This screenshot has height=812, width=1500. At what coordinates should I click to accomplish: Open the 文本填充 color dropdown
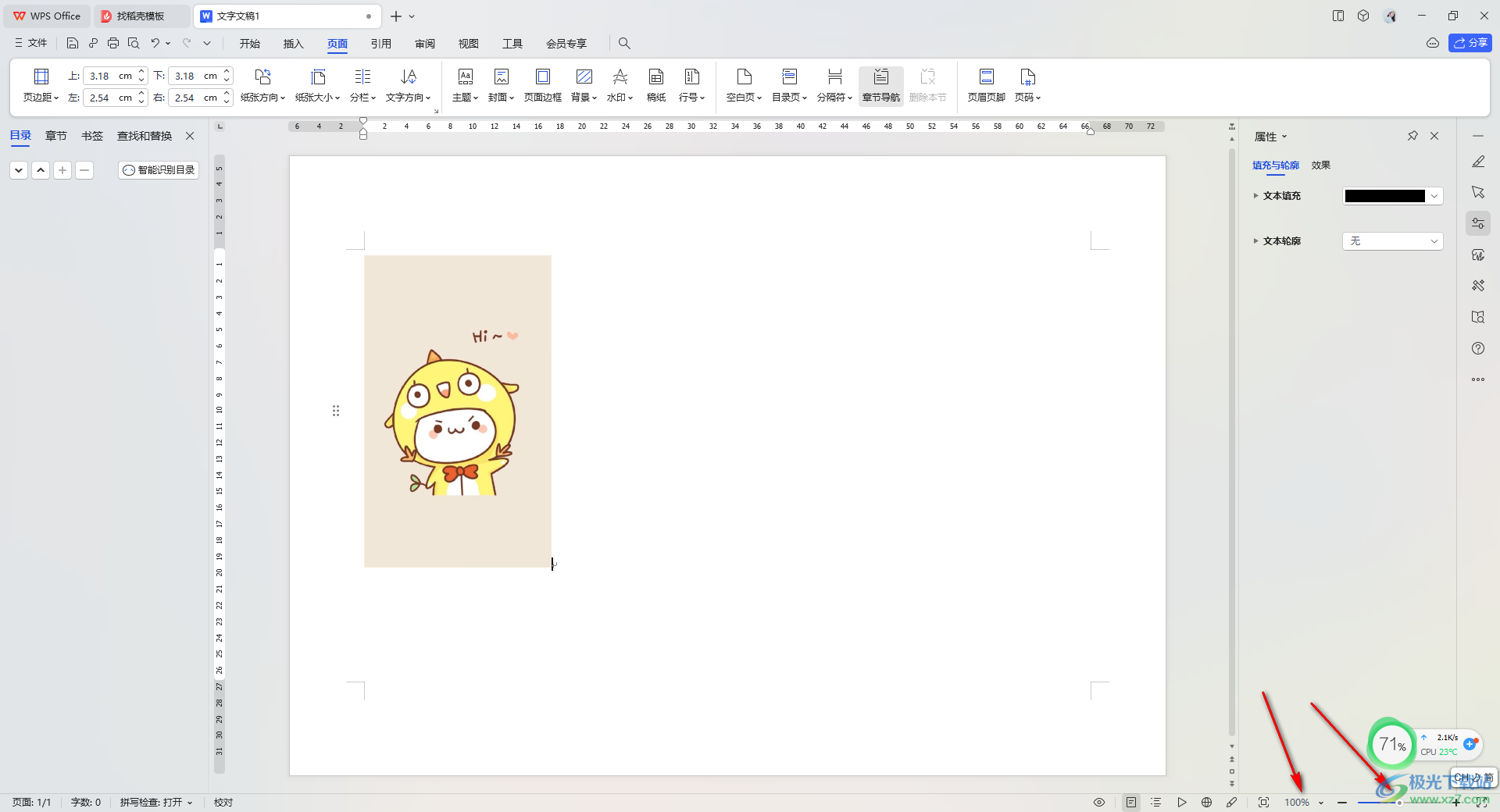(x=1434, y=196)
